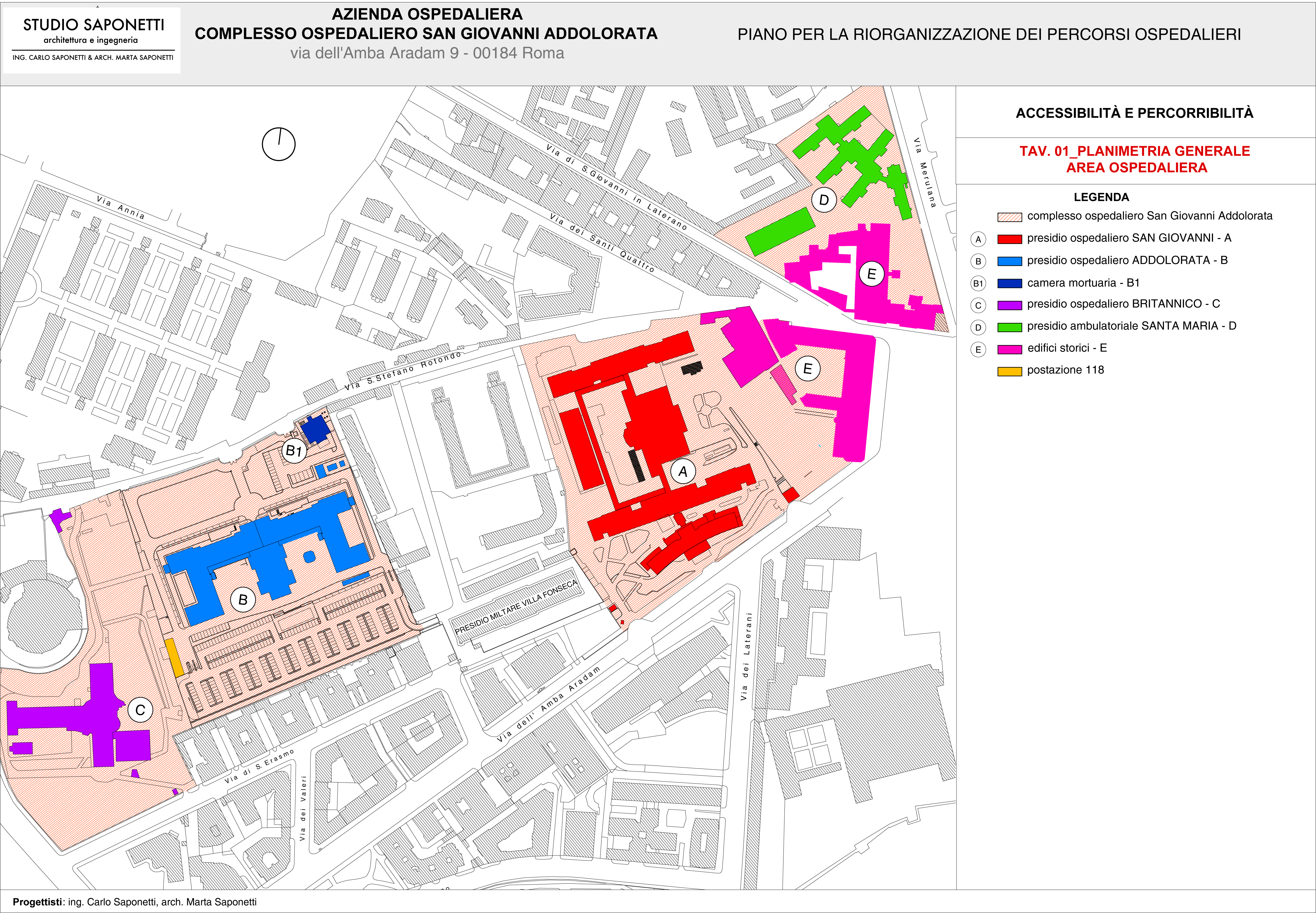Click the dark blue legend swatch for camera mortuaria
The image size is (1316, 913).
1009,283
